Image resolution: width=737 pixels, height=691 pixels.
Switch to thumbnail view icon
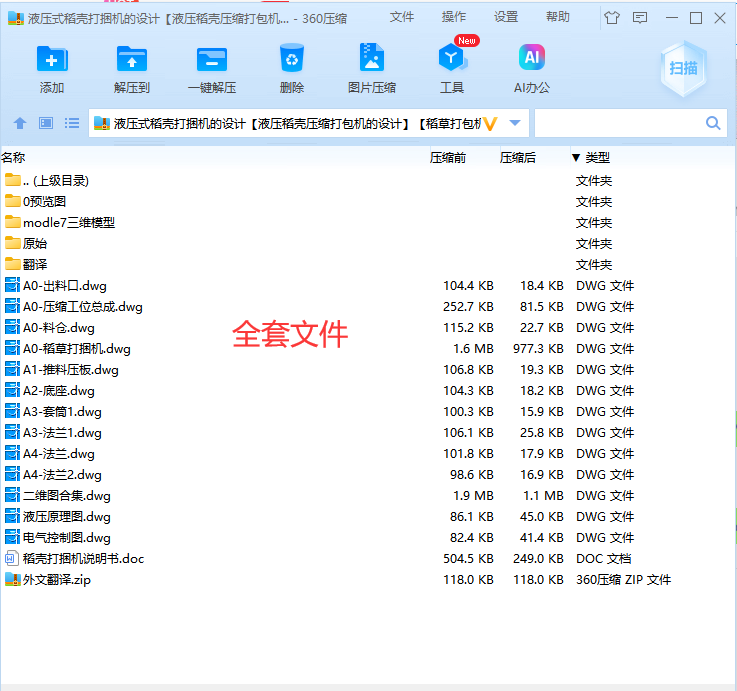coord(46,123)
